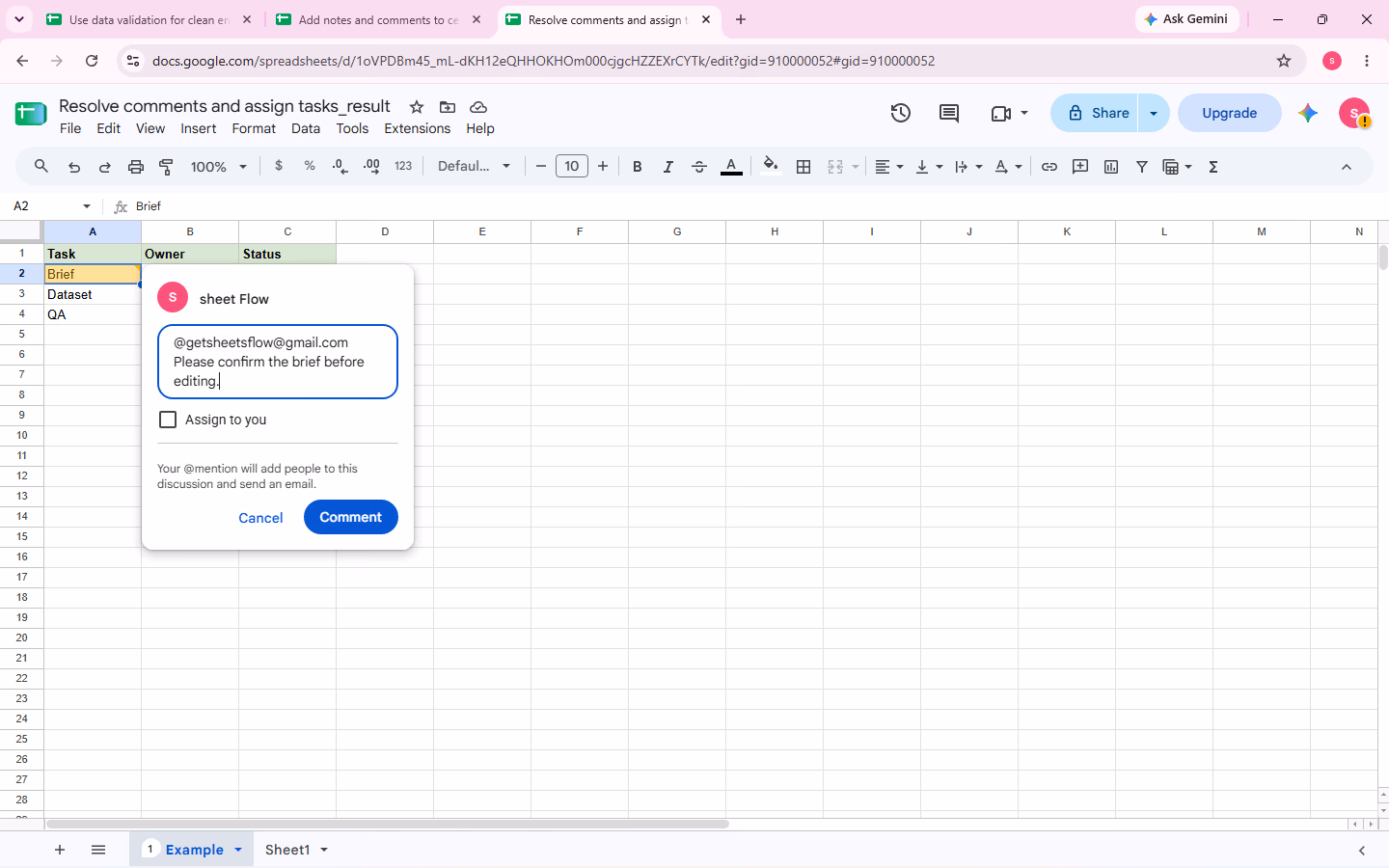This screenshot has height=868, width=1389.
Task: Start a Meet video call
Action: click(1001, 113)
